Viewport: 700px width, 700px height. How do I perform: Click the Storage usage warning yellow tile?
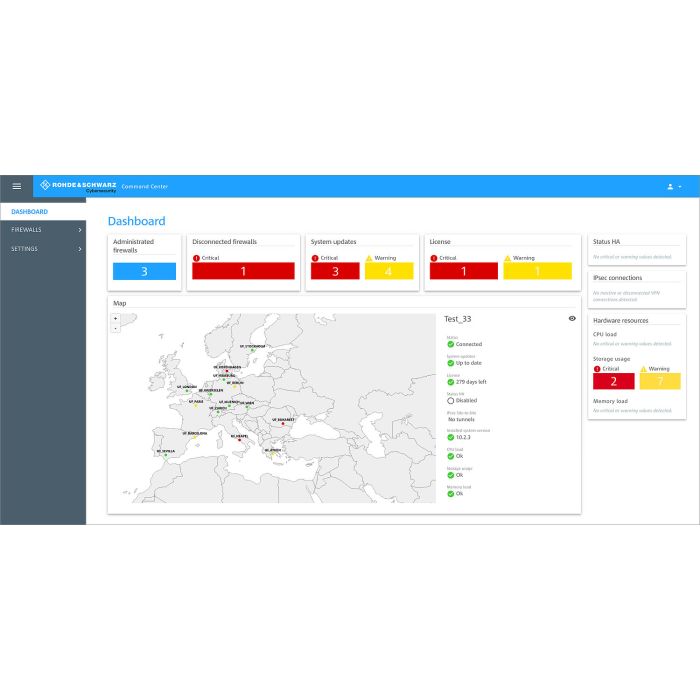(660, 381)
